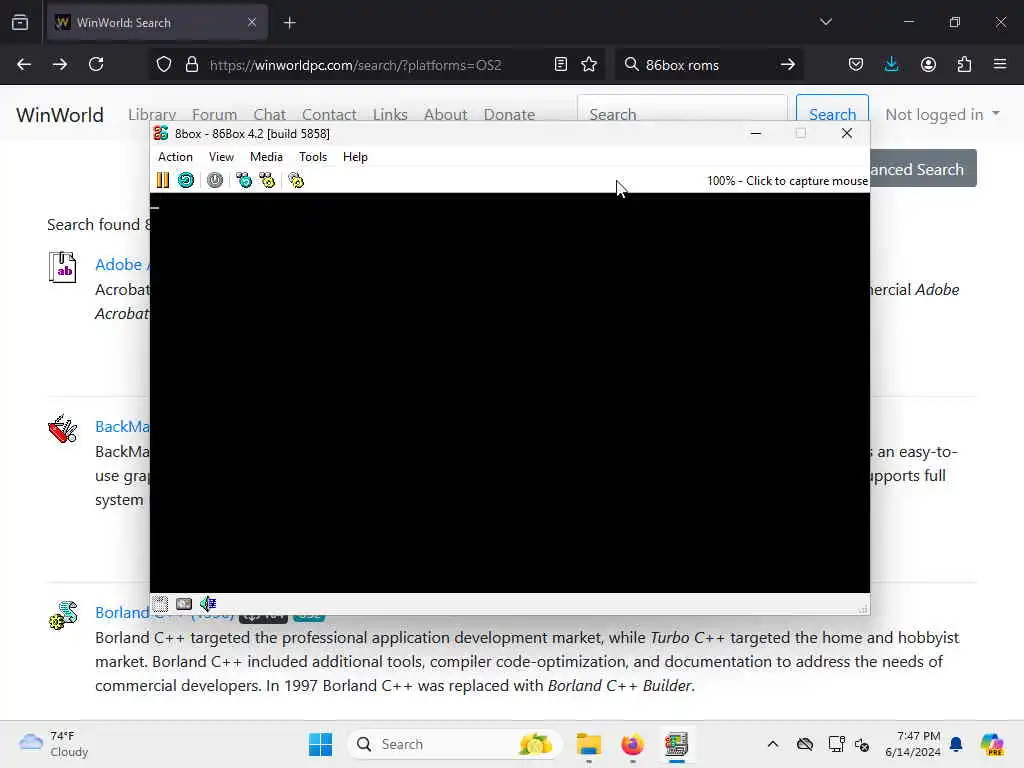Send Ctrl+Alt+Esc via 86Box toolbar

click(267, 180)
